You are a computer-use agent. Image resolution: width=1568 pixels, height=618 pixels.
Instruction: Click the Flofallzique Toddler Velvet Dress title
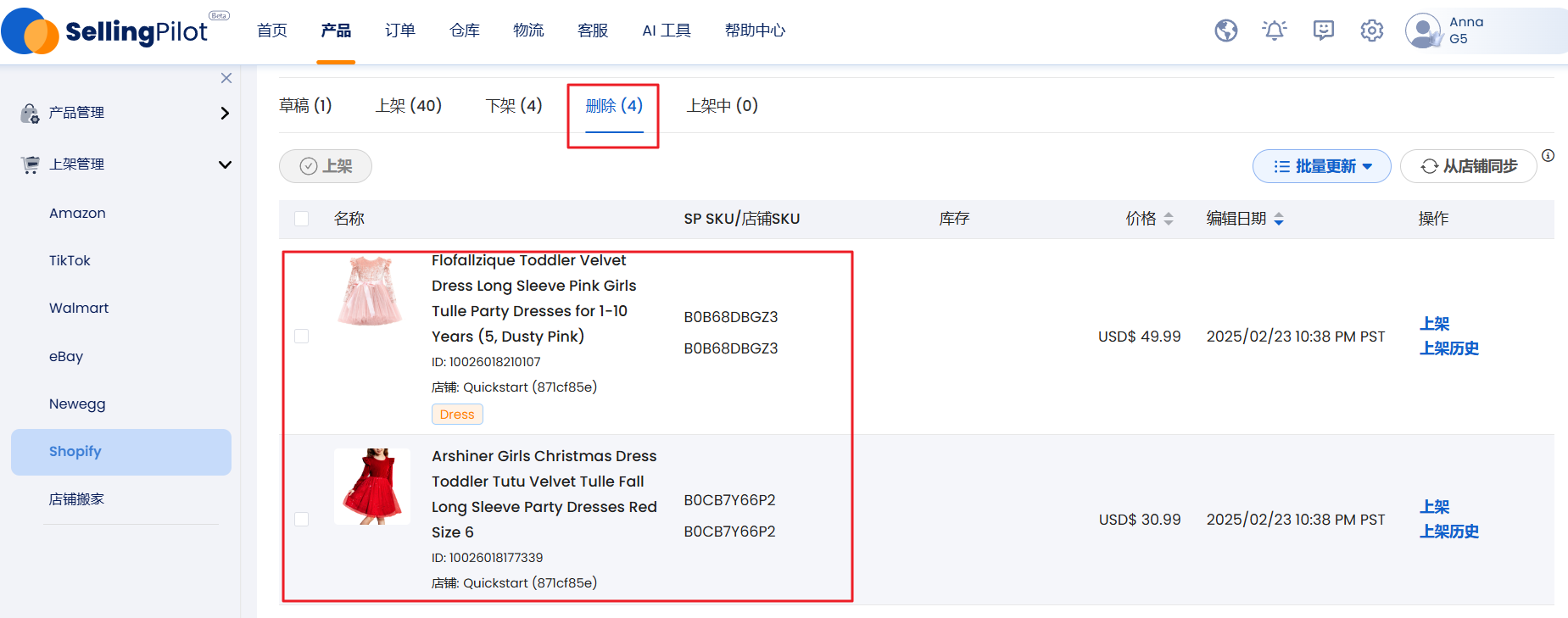coord(533,298)
